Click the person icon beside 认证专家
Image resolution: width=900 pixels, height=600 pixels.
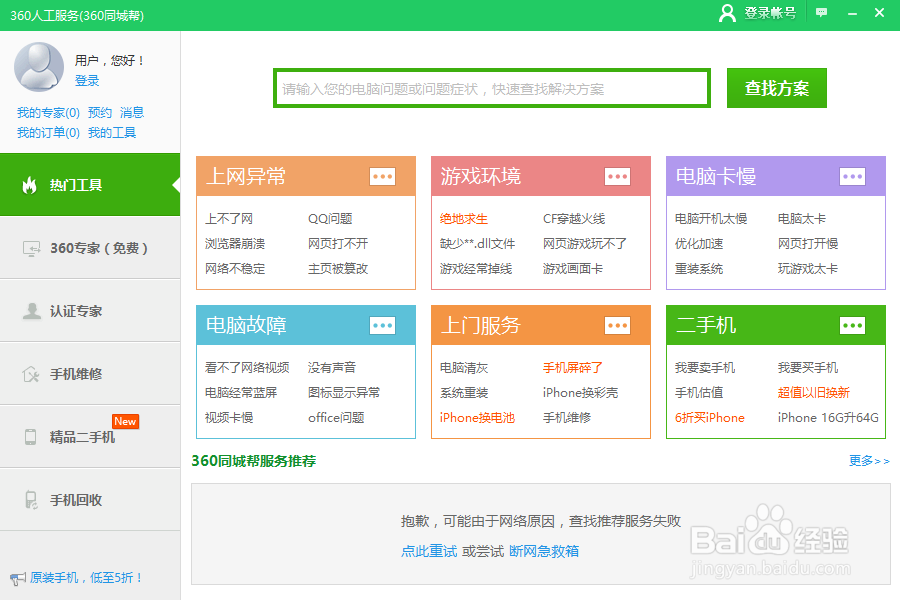coord(32,311)
